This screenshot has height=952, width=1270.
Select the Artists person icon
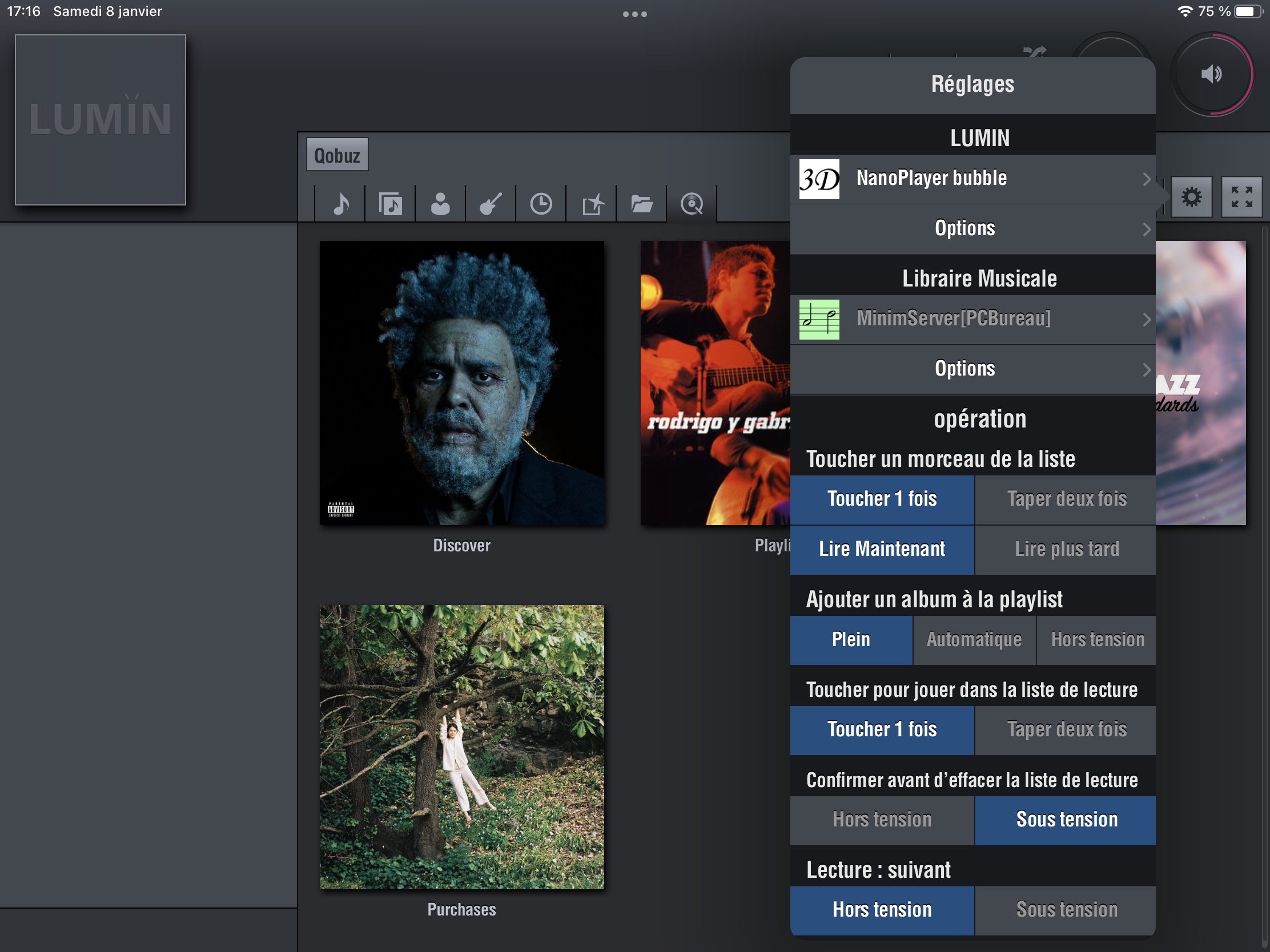[440, 204]
